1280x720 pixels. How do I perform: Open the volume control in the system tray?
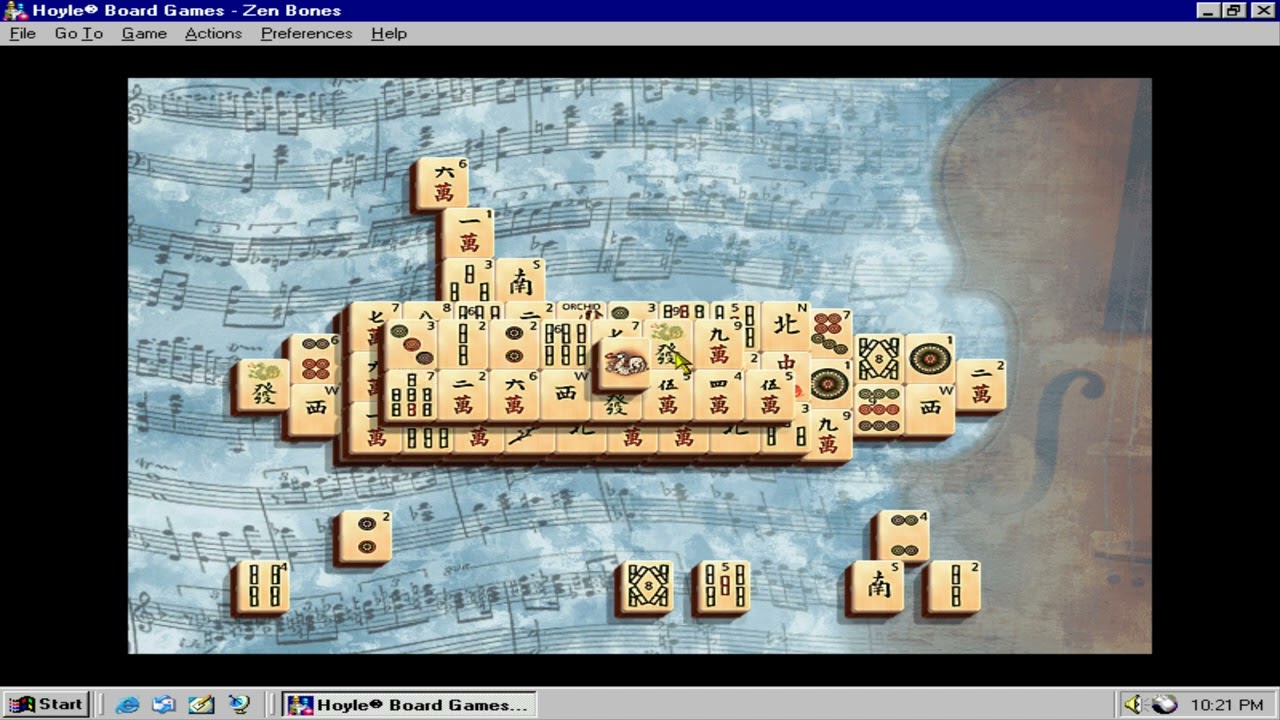coord(1133,704)
